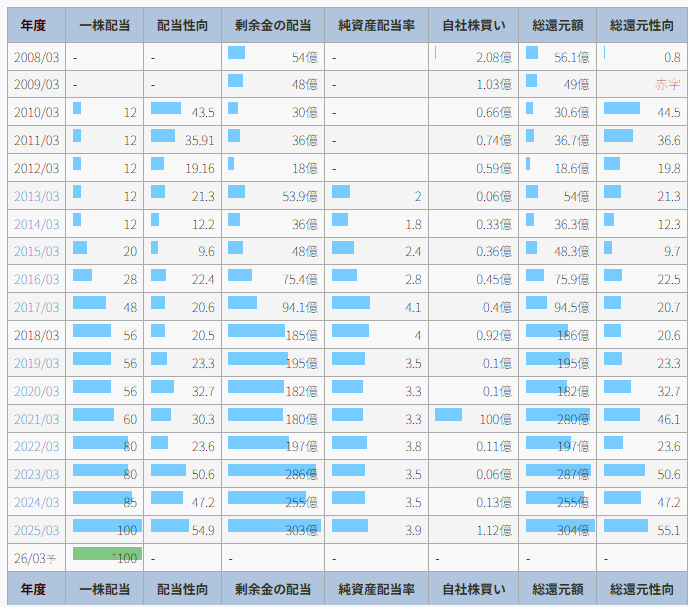Click the 純資産配当率 header in the bottom row
Screen dimensions: 688x607
376,589
